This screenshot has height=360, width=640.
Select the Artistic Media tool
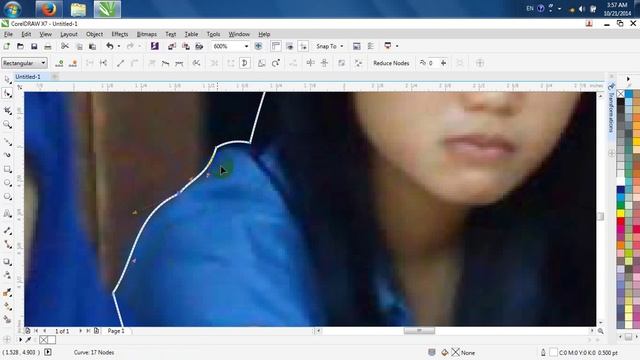click(7, 155)
